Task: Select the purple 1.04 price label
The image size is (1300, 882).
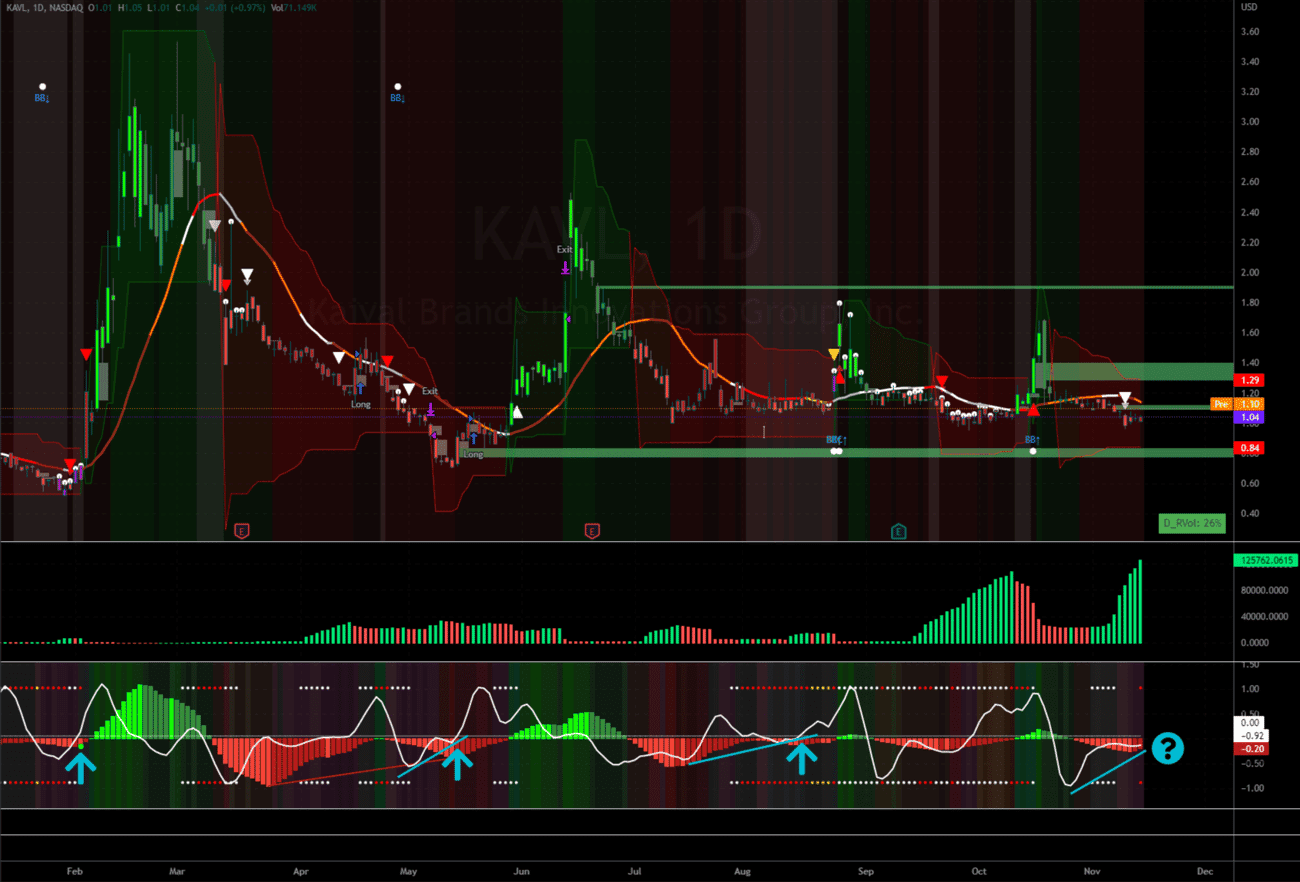Action: [1251, 417]
